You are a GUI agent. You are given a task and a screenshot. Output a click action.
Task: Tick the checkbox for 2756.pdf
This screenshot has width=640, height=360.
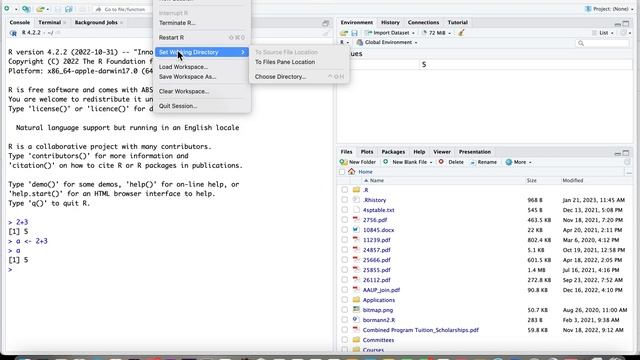coord(344,220)
